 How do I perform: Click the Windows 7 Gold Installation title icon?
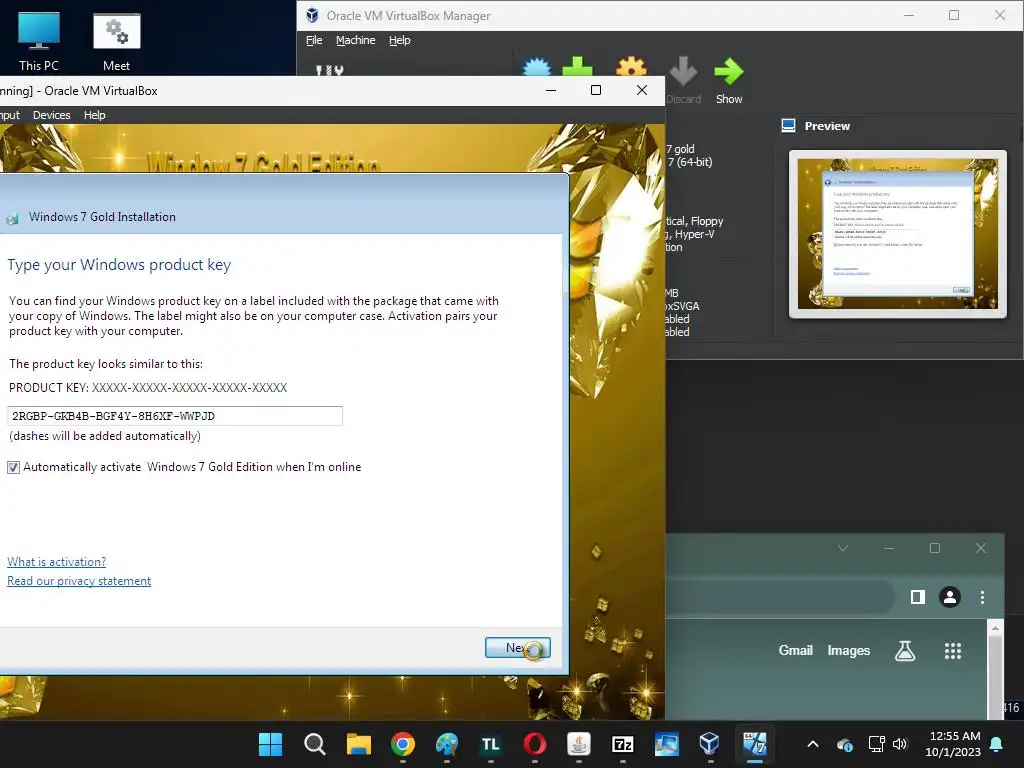12,218
